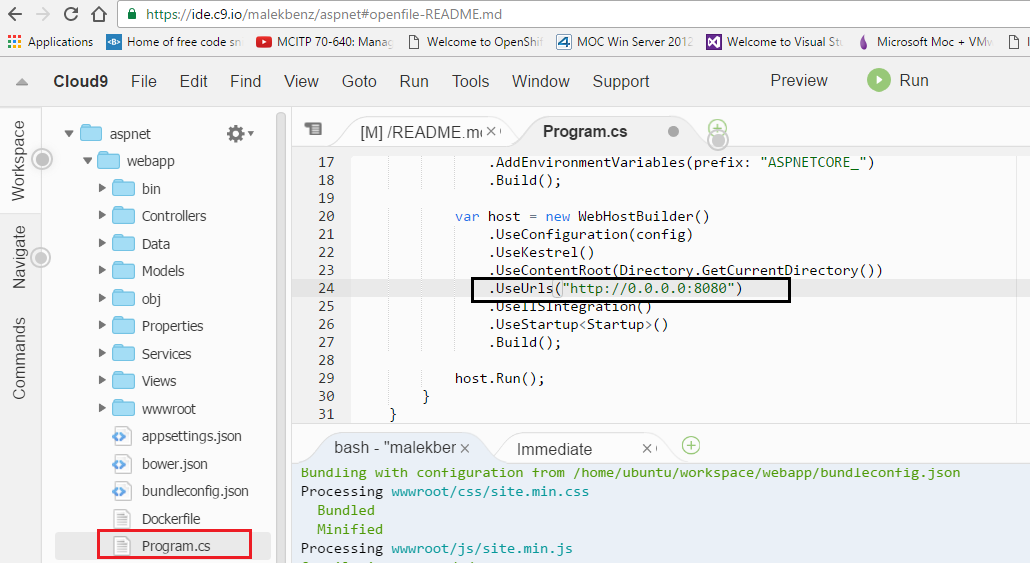The image size is (1030, 563).
Task: Switch to the Program.cs editor tab
Action: pyautogui.click(x=585, y=131)
